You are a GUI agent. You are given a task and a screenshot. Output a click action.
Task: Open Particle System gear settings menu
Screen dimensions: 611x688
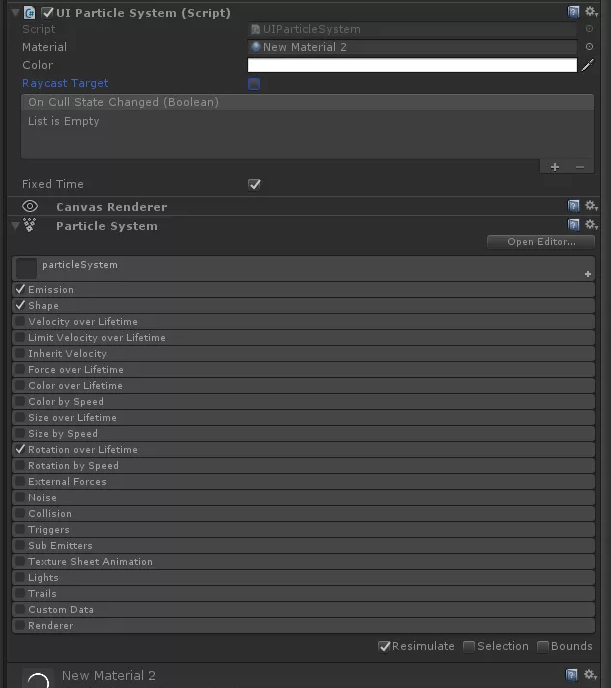(x=591, y=225)
